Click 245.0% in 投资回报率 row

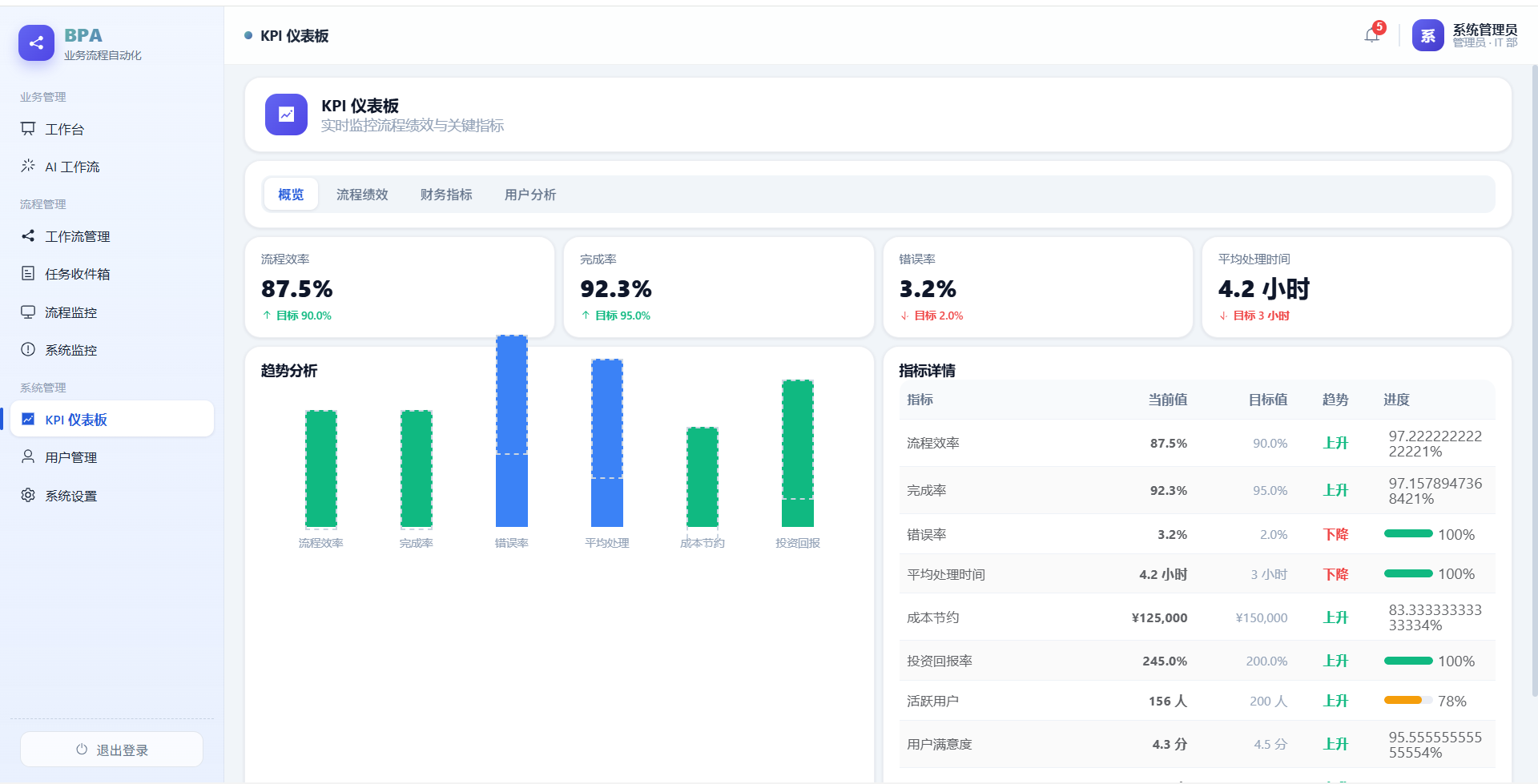click(1165, 661)
